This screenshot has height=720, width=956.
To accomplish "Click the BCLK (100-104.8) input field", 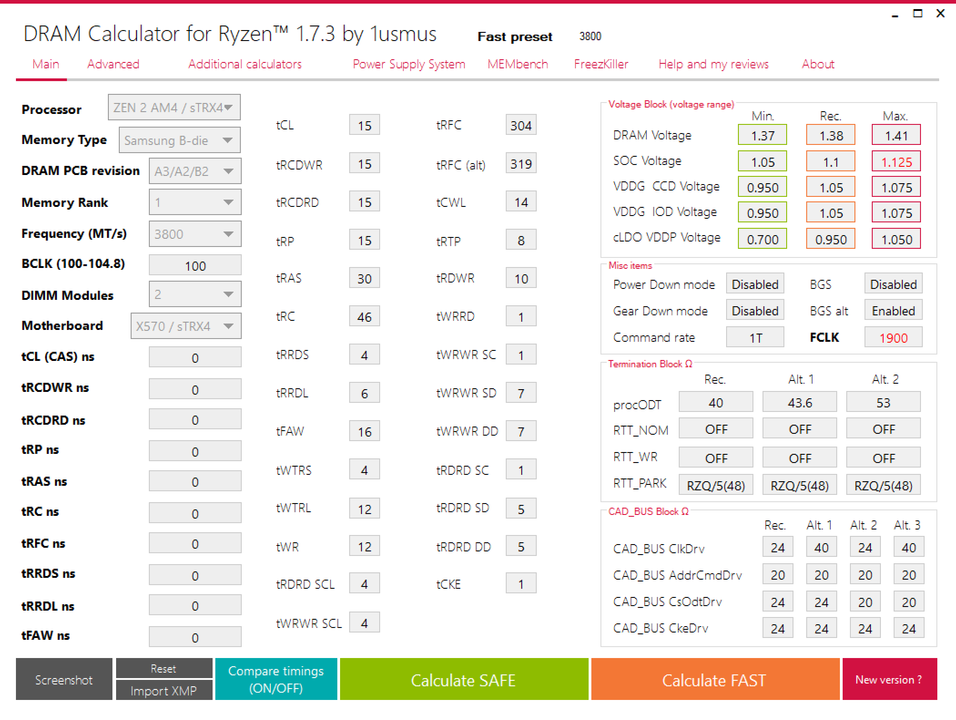I will tap(195, 266).
